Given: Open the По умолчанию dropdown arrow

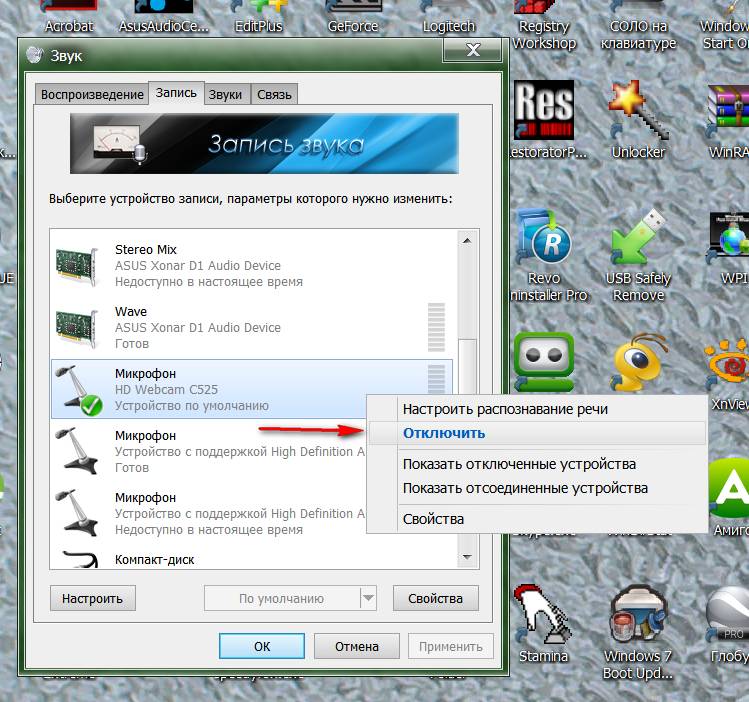Looking at the screenshot, I should click(368, 598).
